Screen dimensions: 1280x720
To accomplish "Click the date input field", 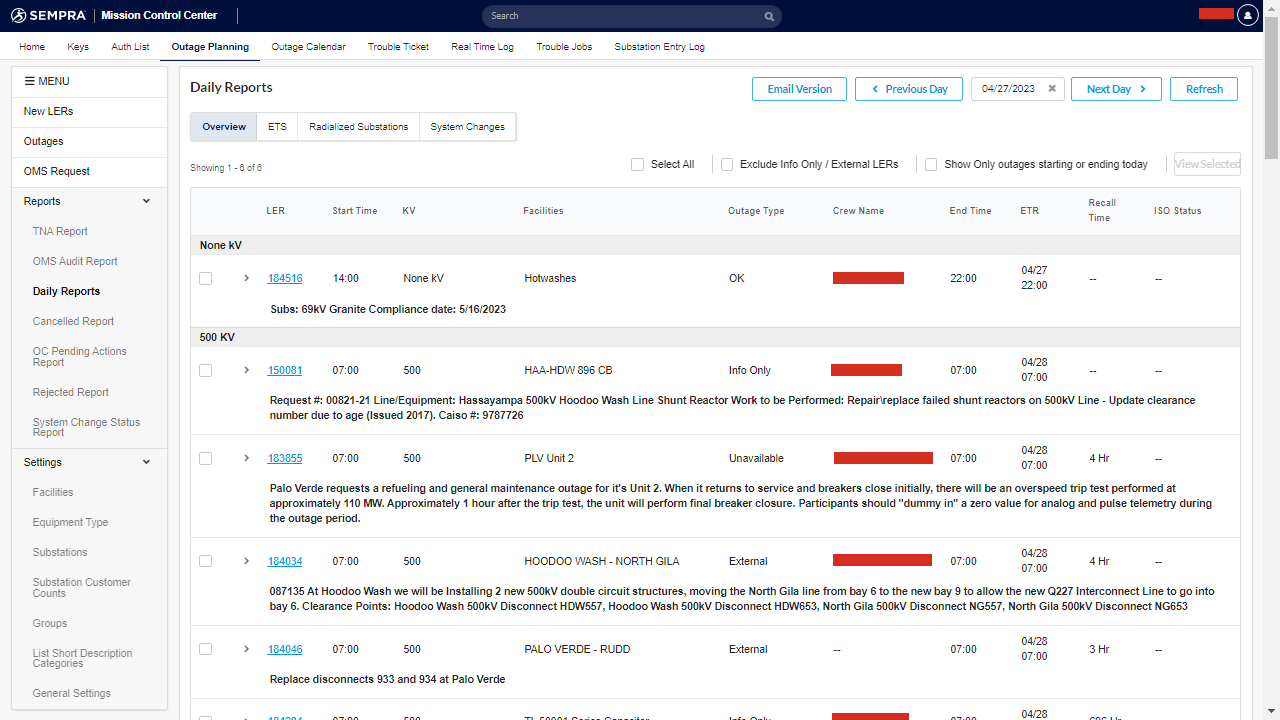I will click(1008, 89).
